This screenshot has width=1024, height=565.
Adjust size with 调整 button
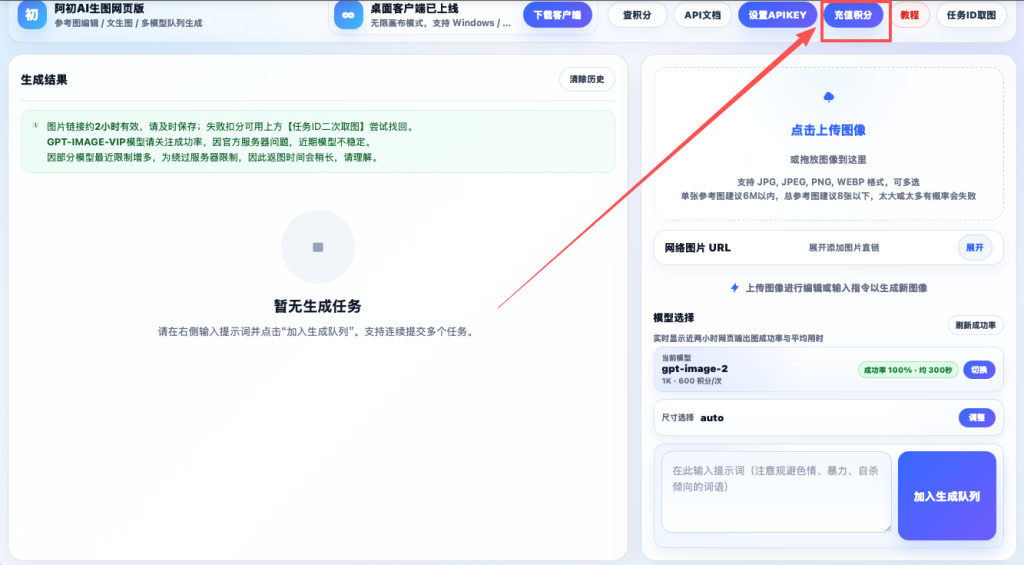tap(976, 418)
